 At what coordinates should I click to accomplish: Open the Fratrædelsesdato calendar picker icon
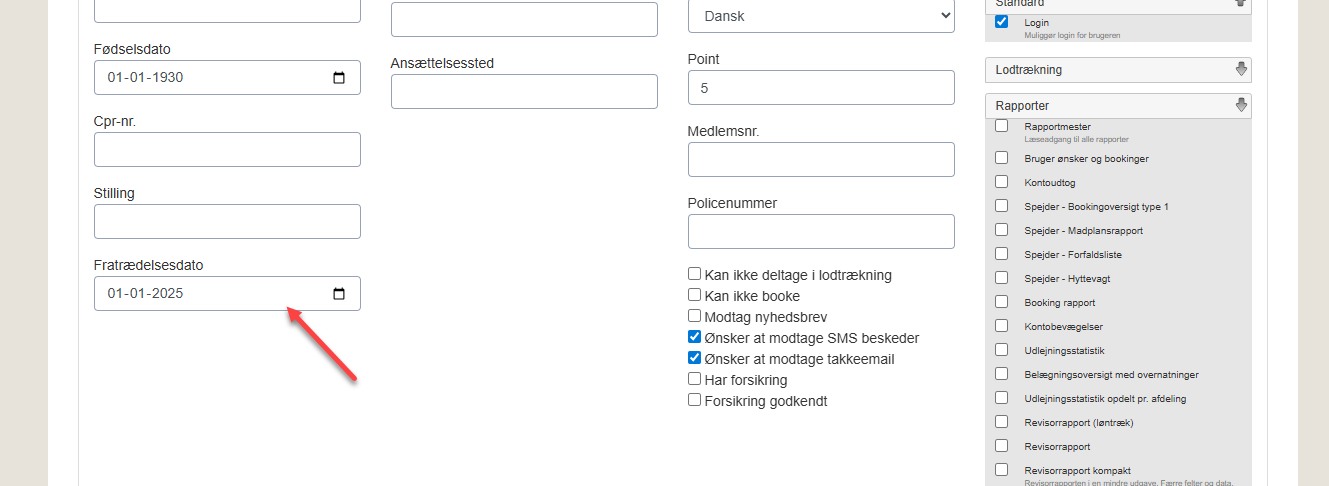click(x=339, y=294)
